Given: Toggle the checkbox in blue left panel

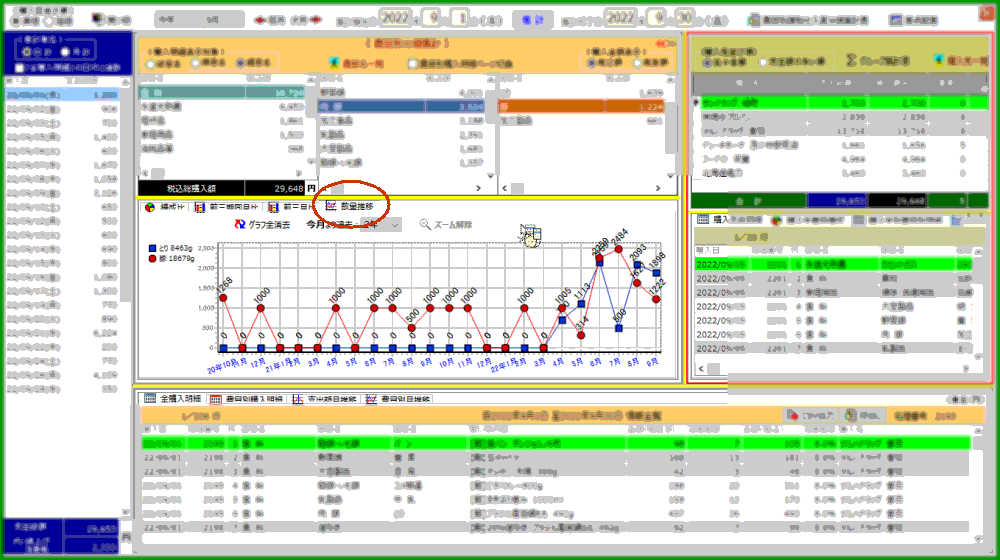Looking at the screenshot, I should 19,68.
